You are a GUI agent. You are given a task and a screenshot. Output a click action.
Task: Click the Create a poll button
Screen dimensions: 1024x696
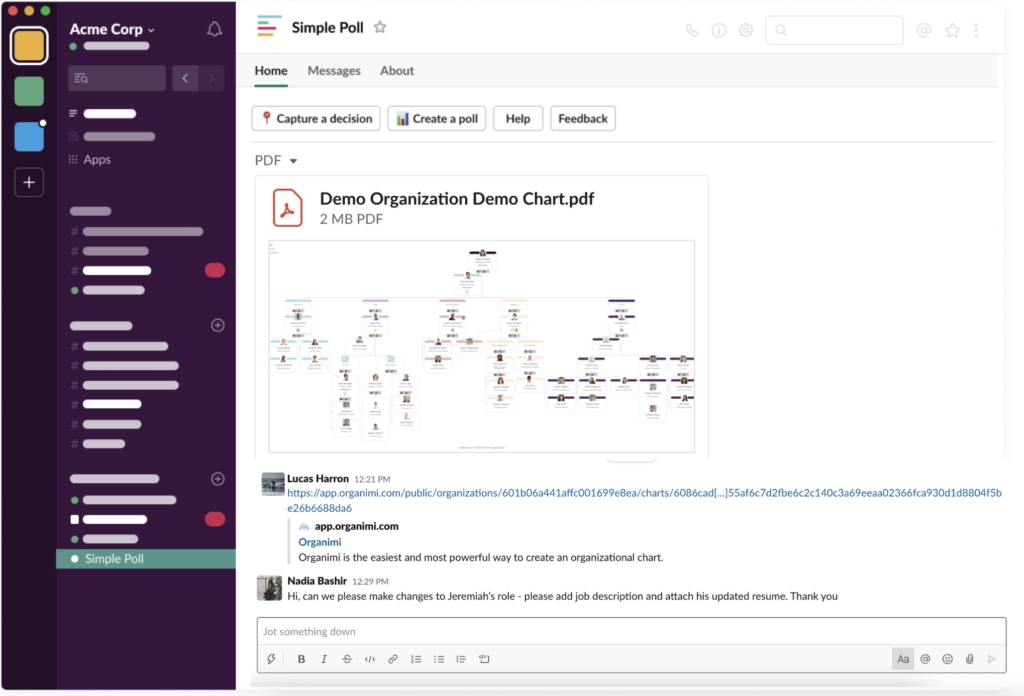(437, 118)
